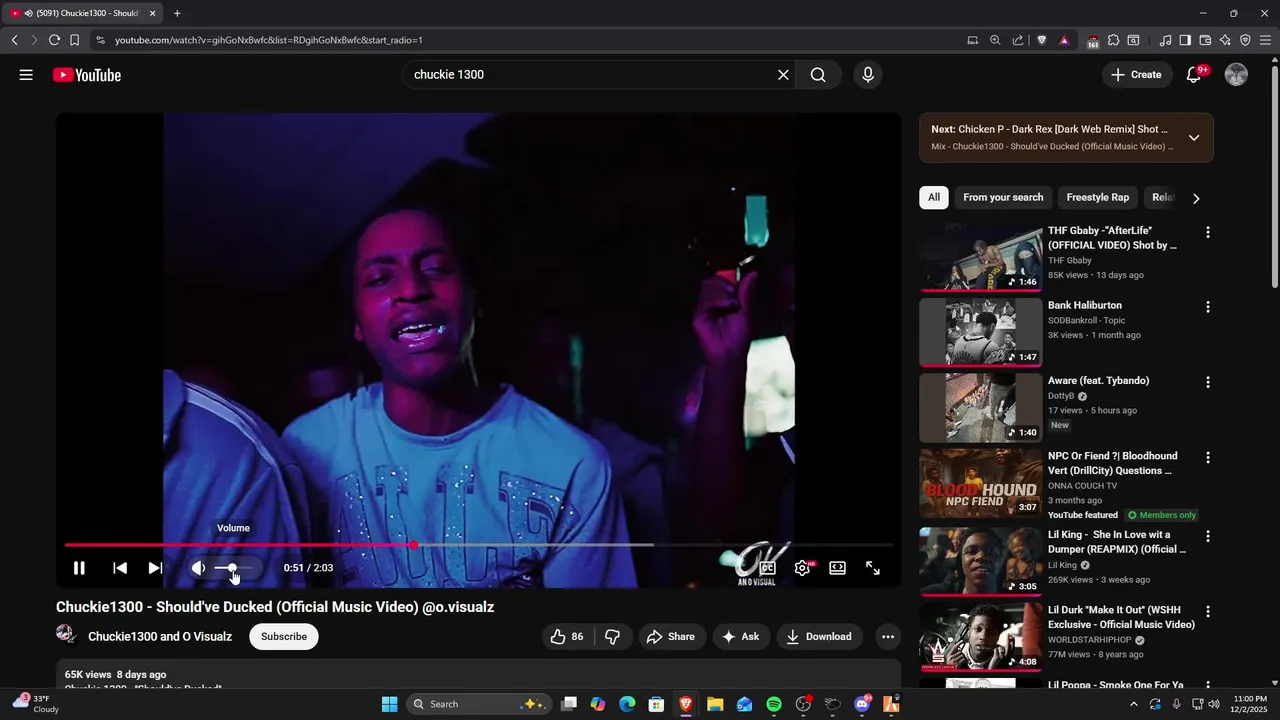Like the video (86 likes)
Screen dimensions: 1280x720
click(568, 637)
